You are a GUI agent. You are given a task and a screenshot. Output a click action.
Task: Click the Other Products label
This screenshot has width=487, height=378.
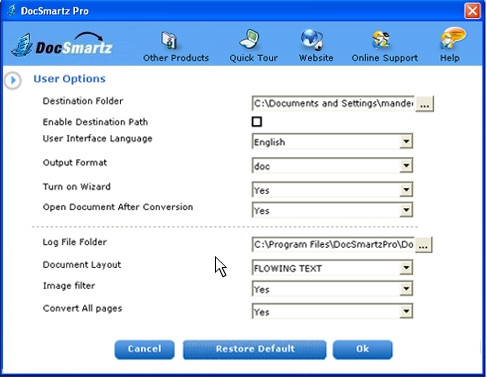point(176,58)
